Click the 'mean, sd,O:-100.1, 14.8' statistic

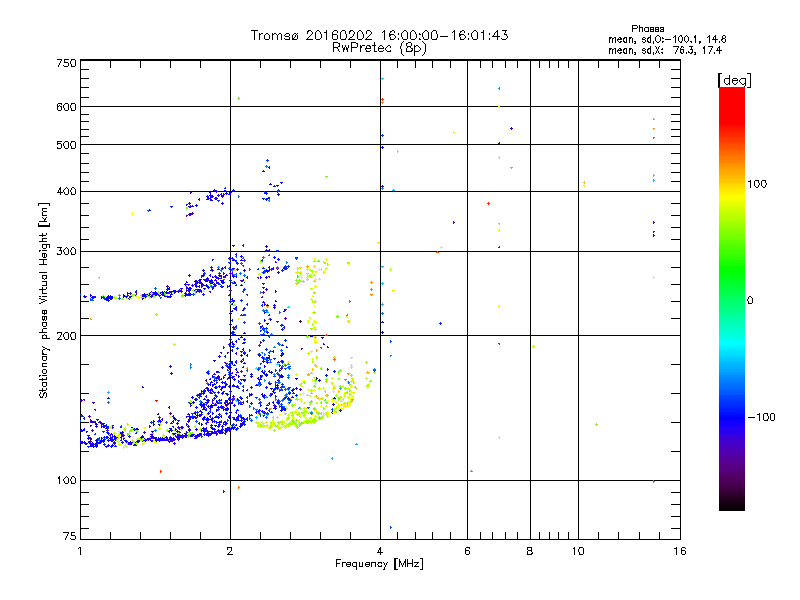coord(667,39)
